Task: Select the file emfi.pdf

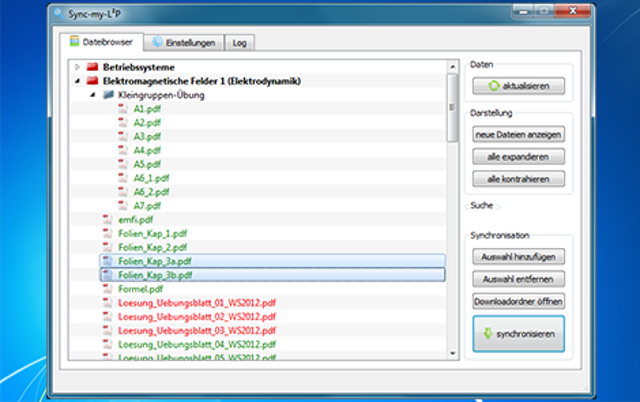Action: 136,220
